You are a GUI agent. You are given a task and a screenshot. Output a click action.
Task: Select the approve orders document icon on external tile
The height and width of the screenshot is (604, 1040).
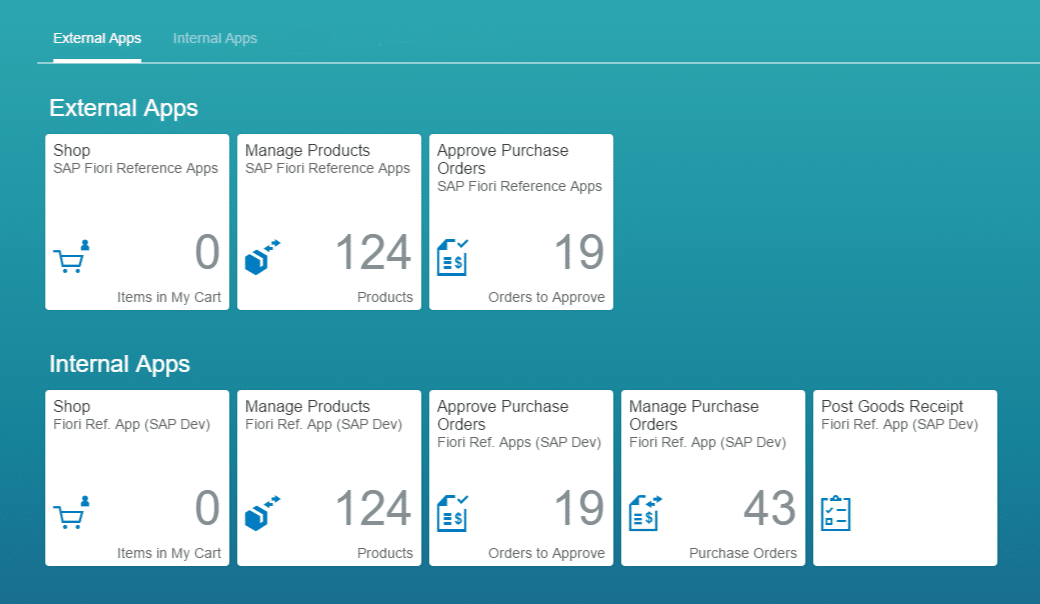451,257
